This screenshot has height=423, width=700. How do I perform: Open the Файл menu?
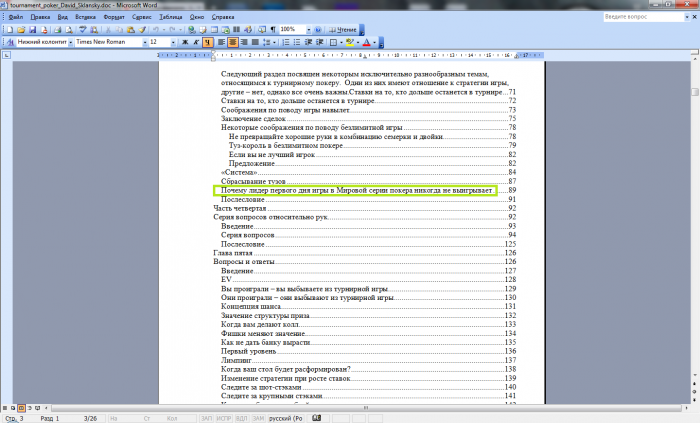(16, 17)
